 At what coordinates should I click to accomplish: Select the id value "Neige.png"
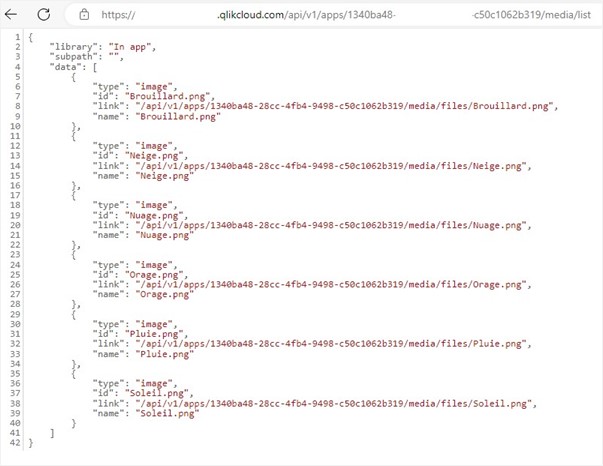[x=154, y=156]
